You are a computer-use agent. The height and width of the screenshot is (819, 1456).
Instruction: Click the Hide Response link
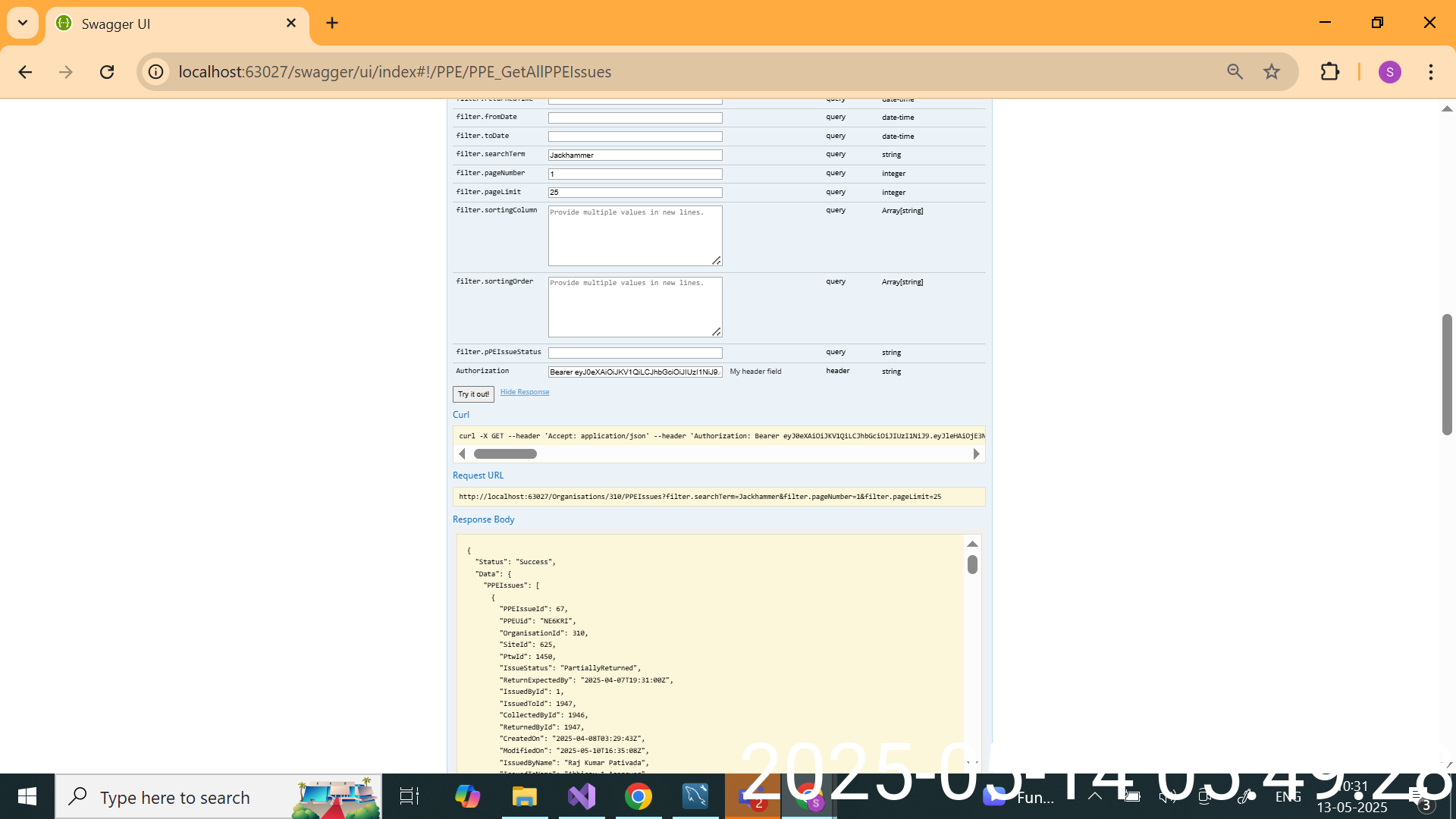click(x=525, y=392)
